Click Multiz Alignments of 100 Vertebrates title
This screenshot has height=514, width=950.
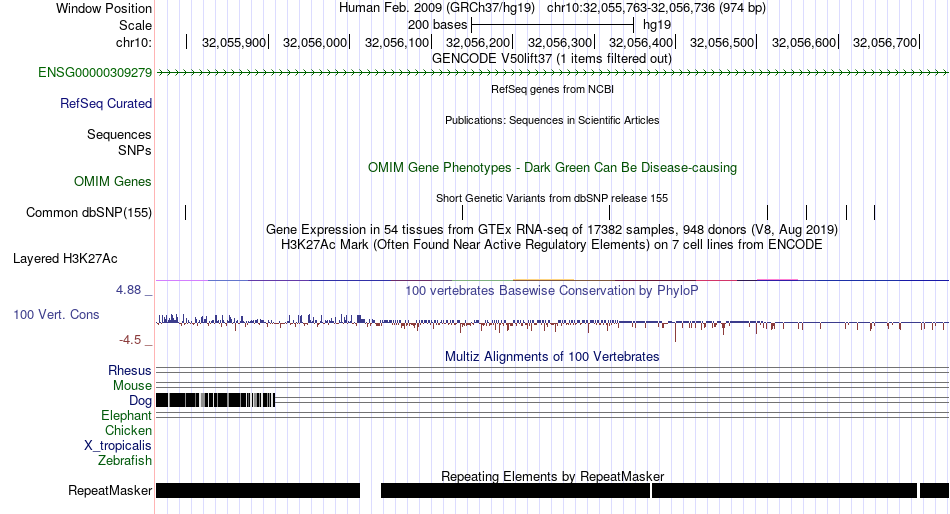click(x=552, y=356)
